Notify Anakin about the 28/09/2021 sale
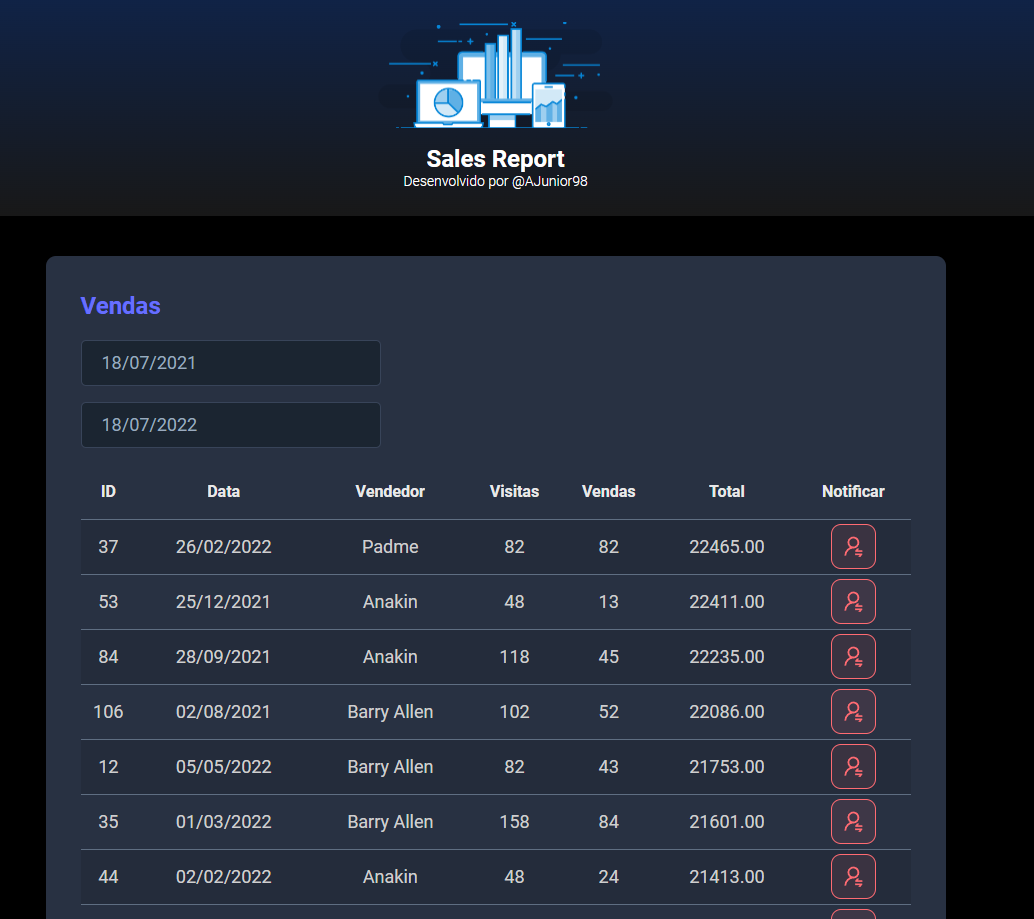The height and width of the screenshot is (919, 1034). [x=853, y=656]
